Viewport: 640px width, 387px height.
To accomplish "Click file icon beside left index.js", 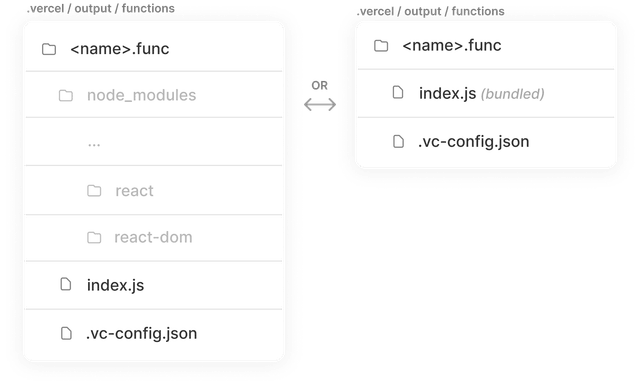I will [66, 284].
